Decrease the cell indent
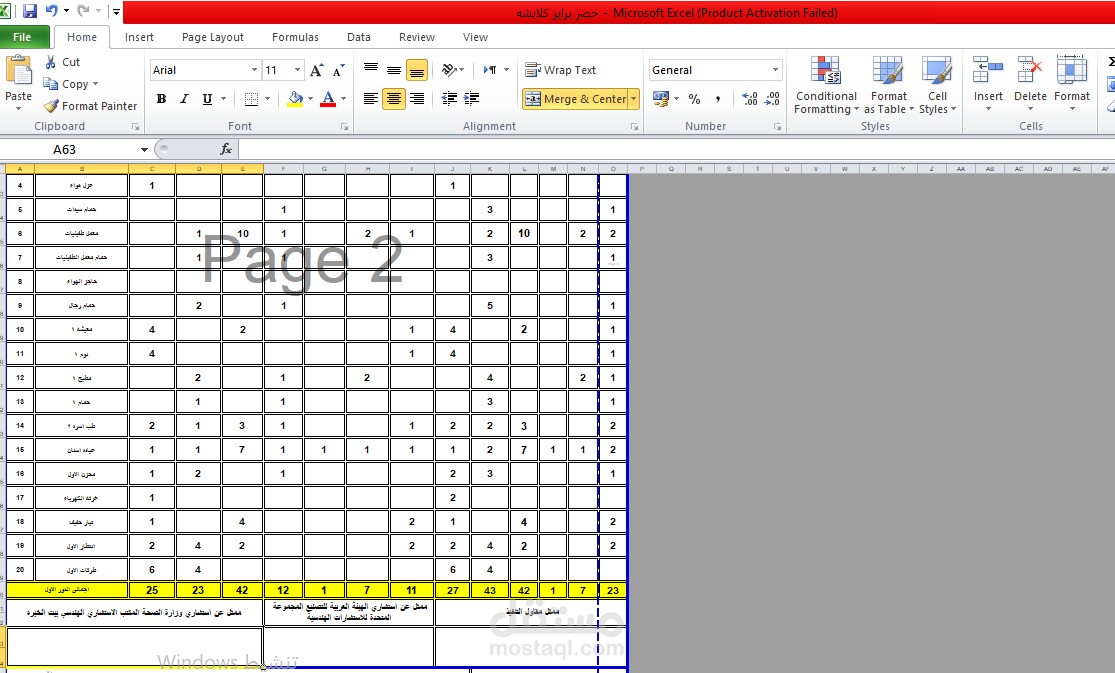The image size is (1115, 673). click(x=449, y=99)
